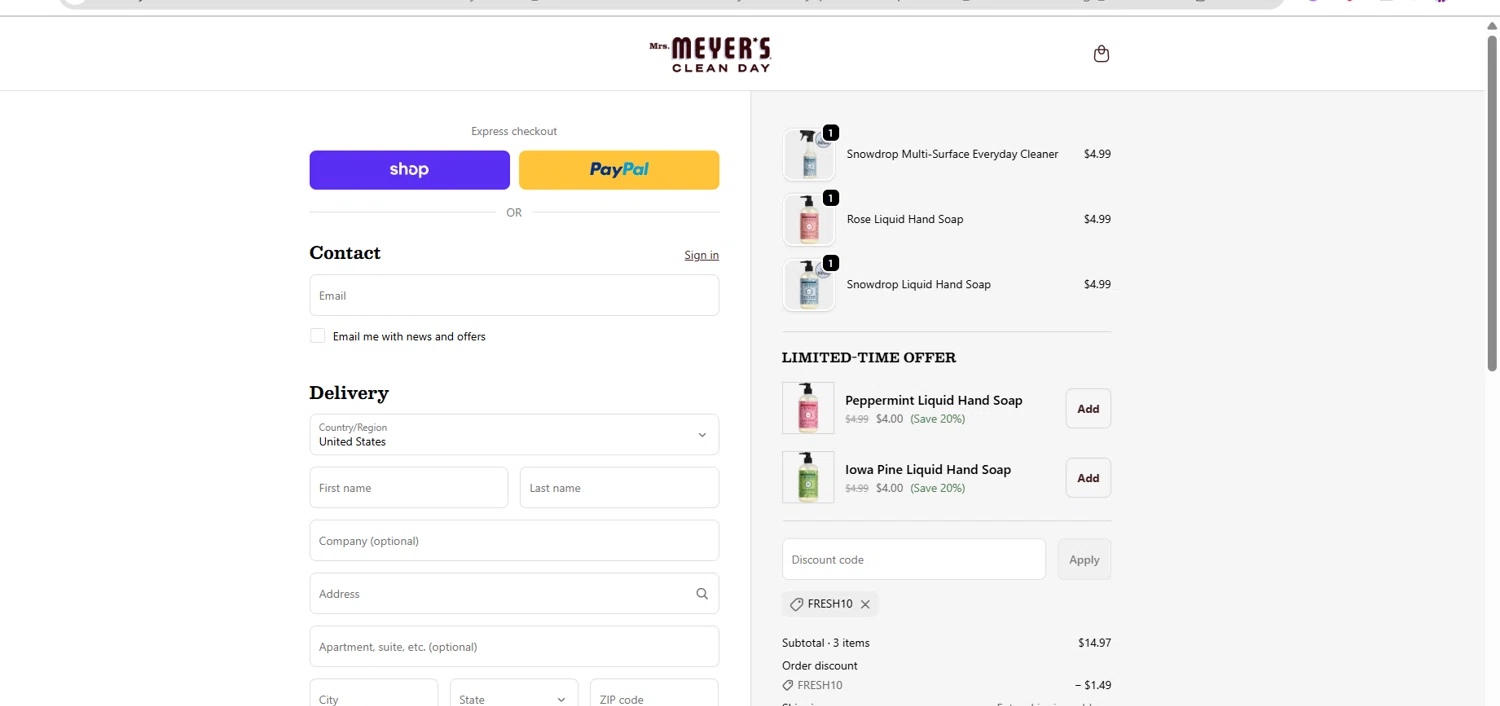Viewport: 1500px width, 706px height.
Task: Pay with Shop express checkout
Action: (410, 170)
